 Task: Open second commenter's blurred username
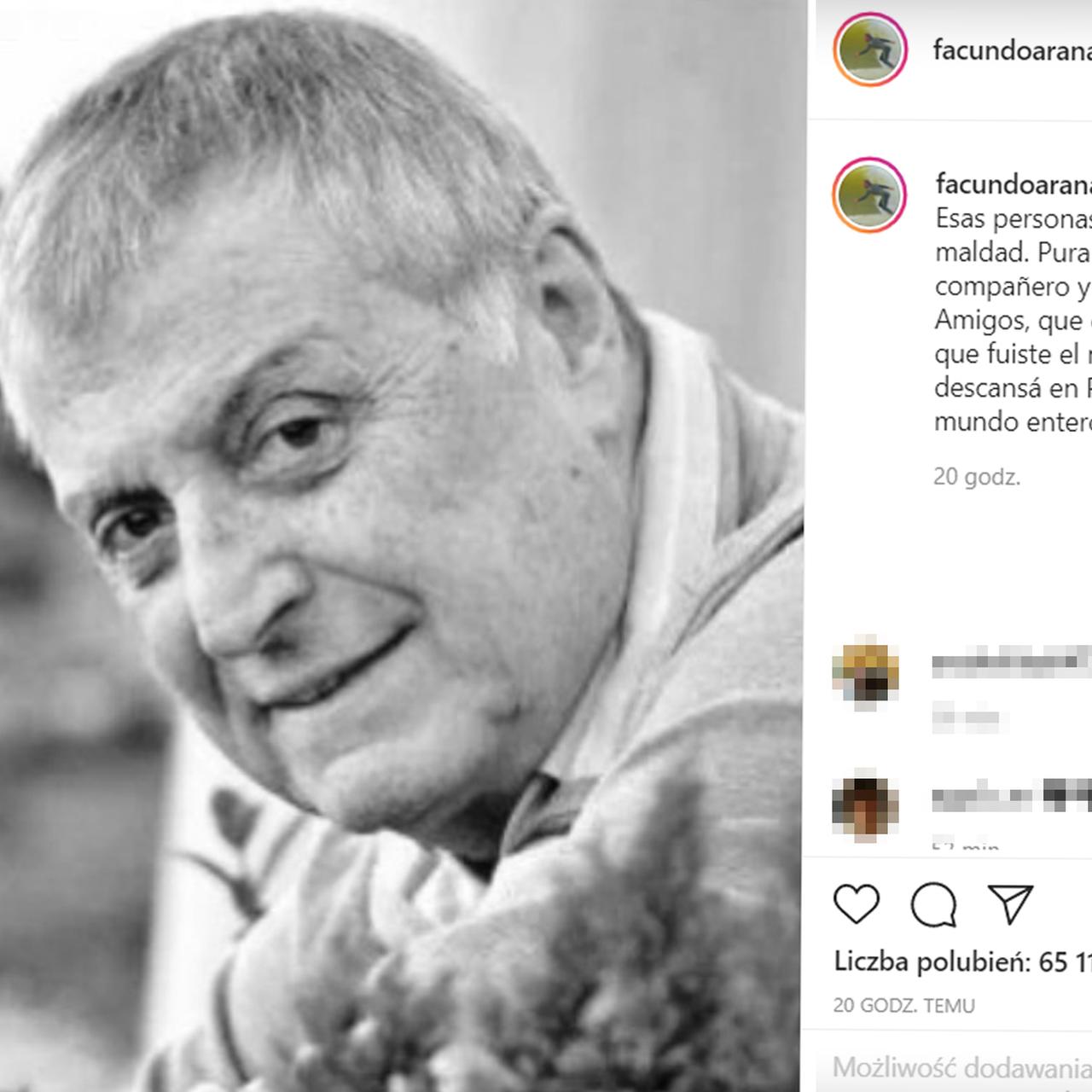tap(1012, 797)
